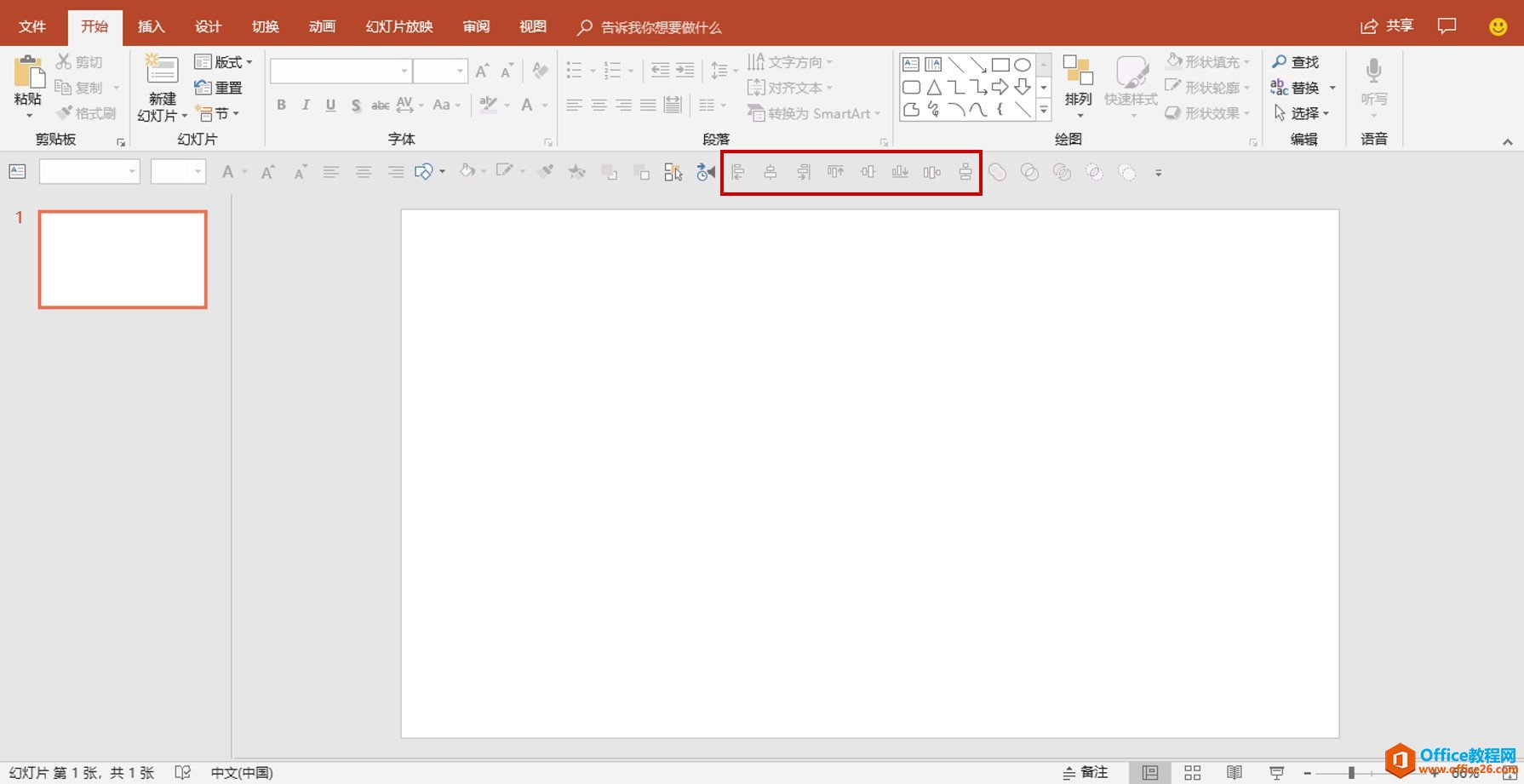Switch to Reading view in status bar
This screenshot has height=784, width=1524.
coord(1234,772)
